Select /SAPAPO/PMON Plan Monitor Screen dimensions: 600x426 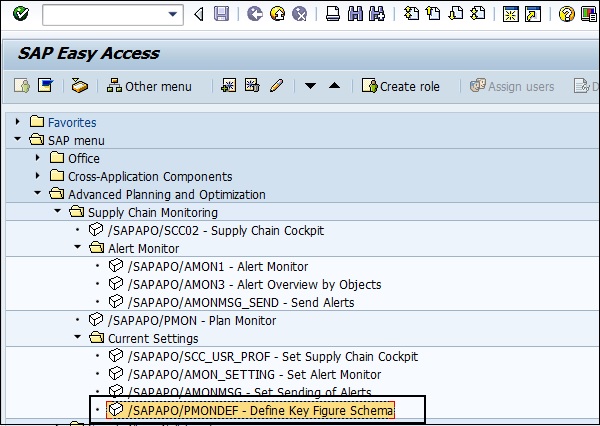[x=192, y=320]
